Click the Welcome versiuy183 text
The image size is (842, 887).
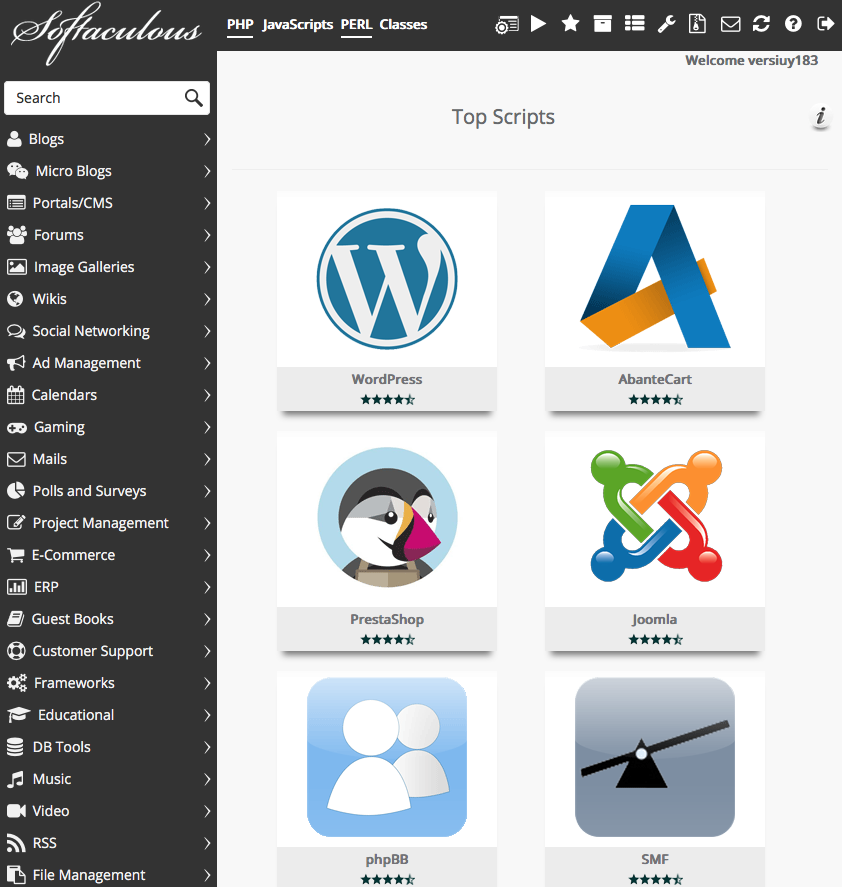751,61
